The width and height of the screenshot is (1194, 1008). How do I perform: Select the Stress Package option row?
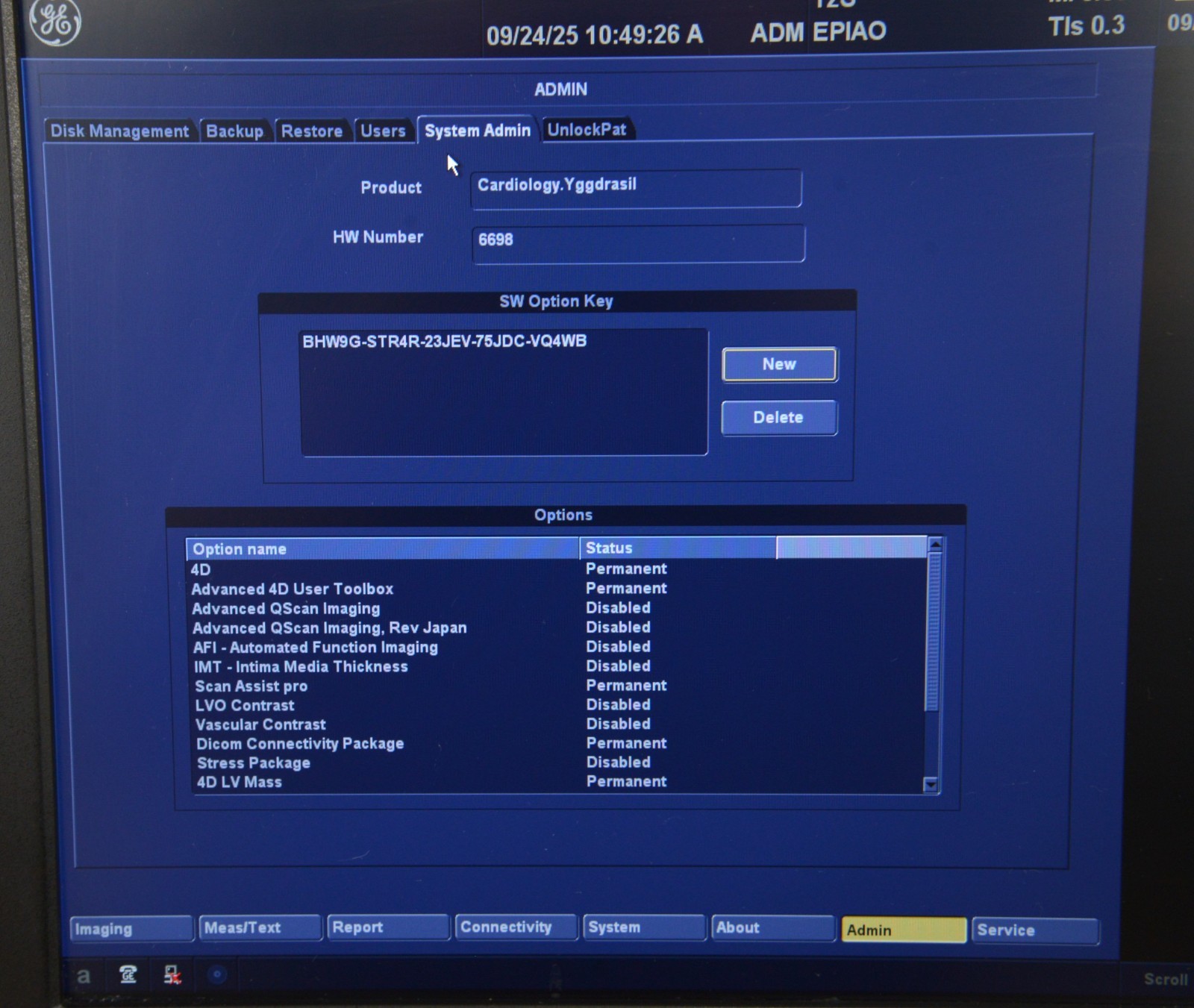pos(254,763)
